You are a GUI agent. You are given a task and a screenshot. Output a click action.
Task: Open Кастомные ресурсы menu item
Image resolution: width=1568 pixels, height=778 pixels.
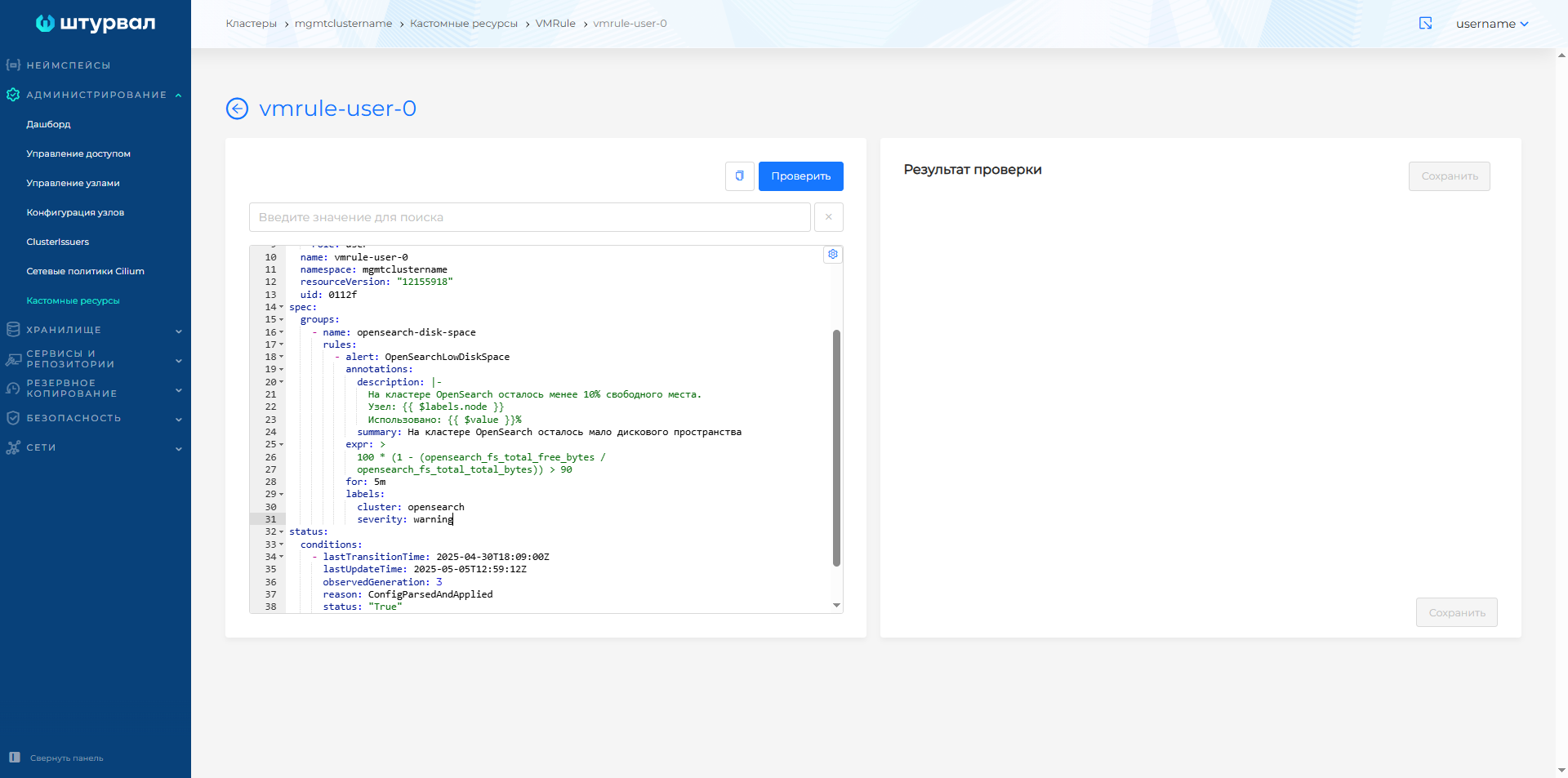[73, 300]
